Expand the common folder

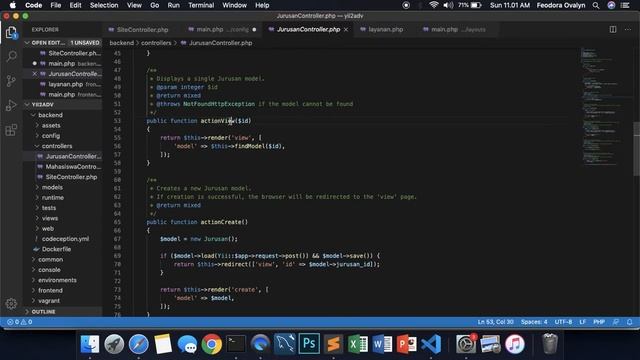coord(33,260)
